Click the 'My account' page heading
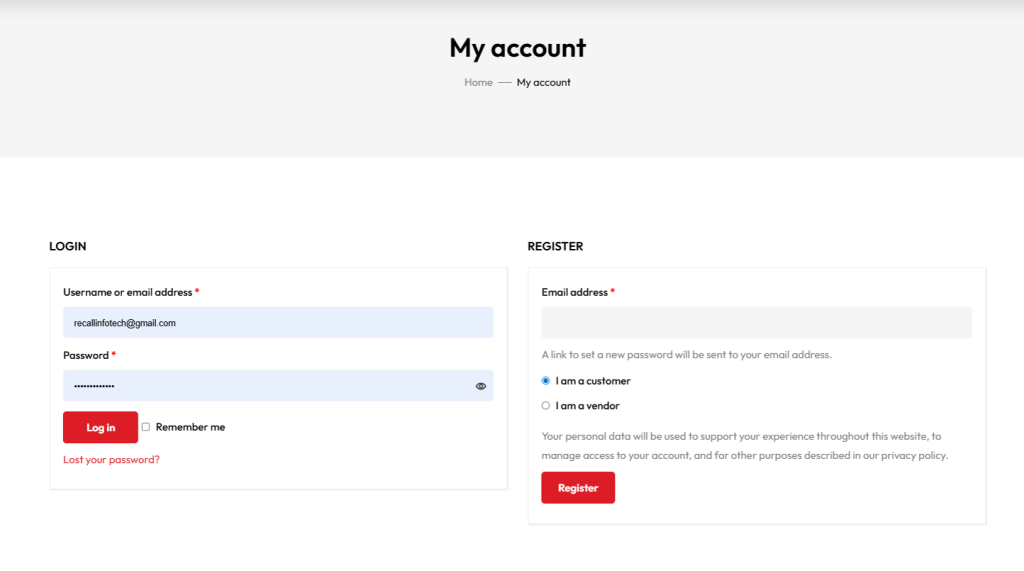The height and width of the screenshot is (571, 1024). pyautogui.click(x=517, y=48)
